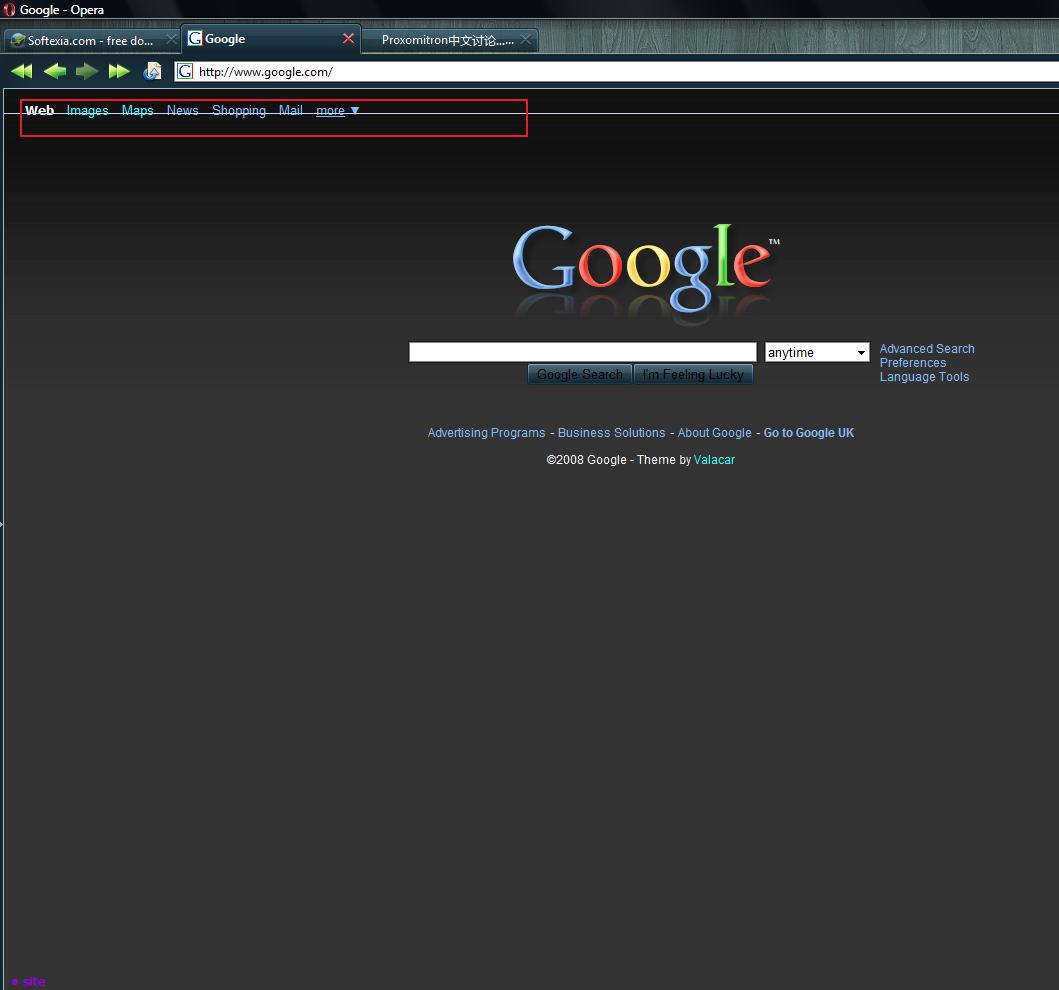
Task: Click the Google logo image
Action: click(646, 273)
